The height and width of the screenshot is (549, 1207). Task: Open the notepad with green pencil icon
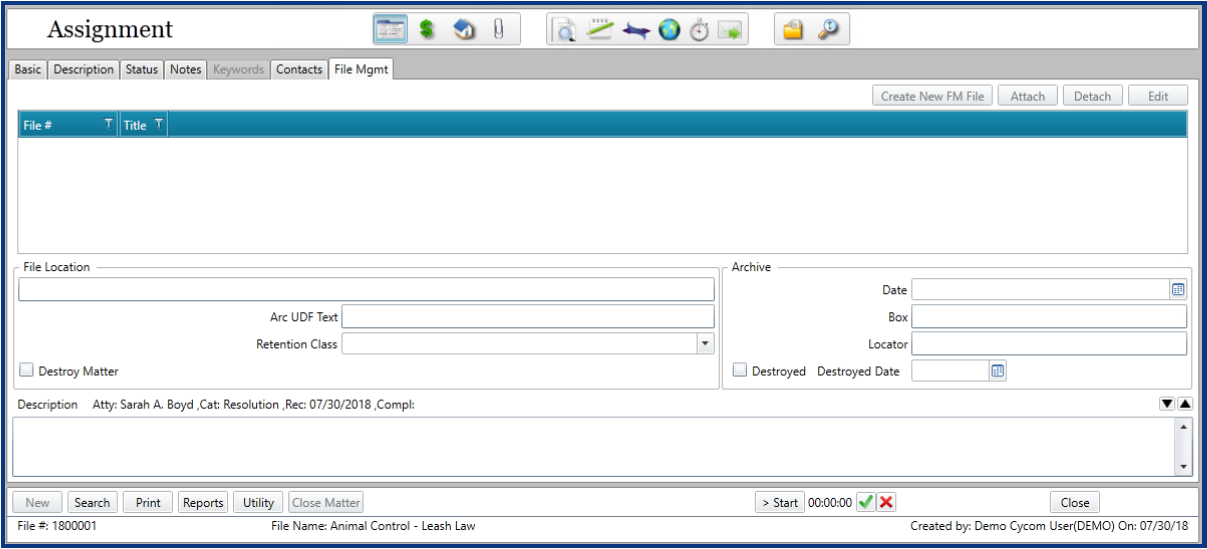click(x=599, y=30)
